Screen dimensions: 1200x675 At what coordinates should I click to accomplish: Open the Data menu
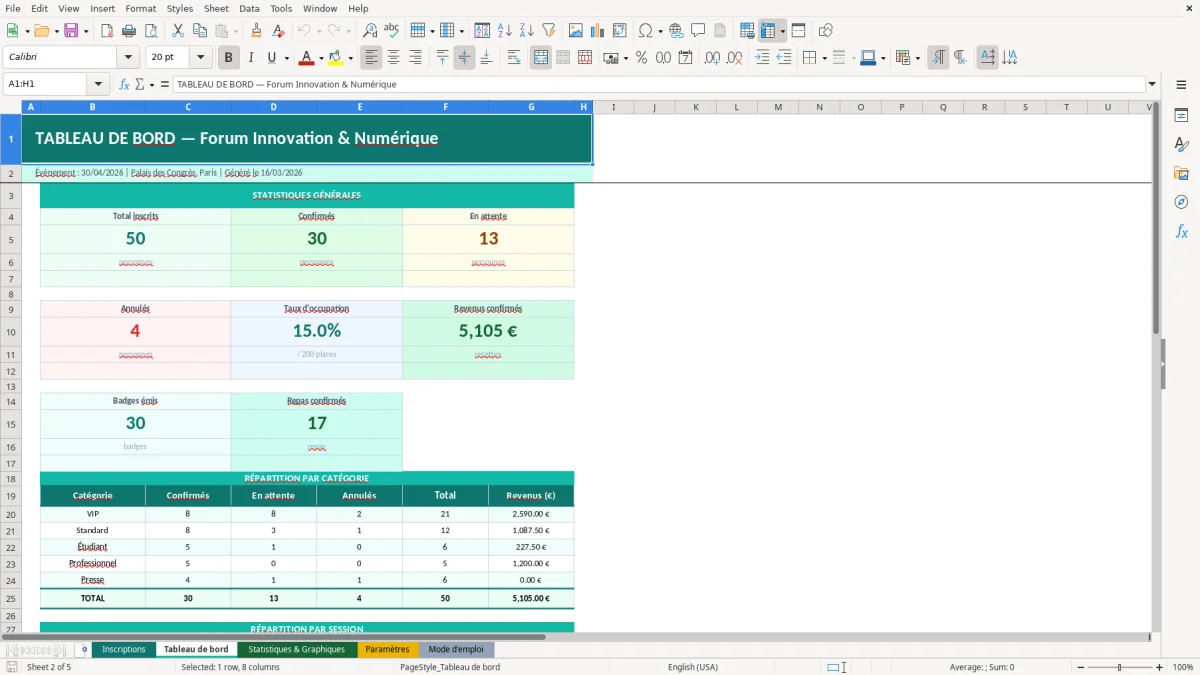coord(250,8)
